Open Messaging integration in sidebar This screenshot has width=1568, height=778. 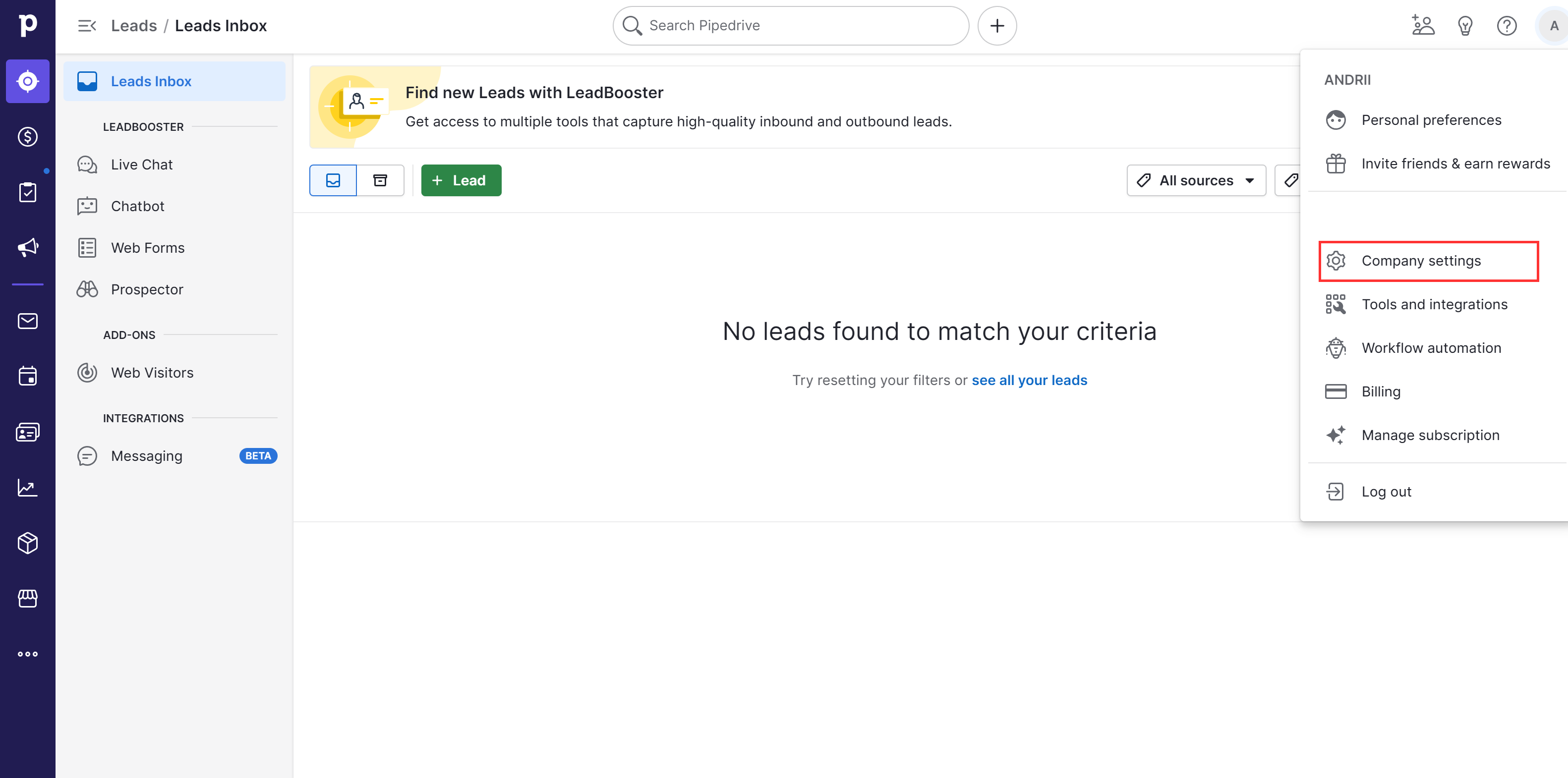pyautogui.click(x=174, y=455)
